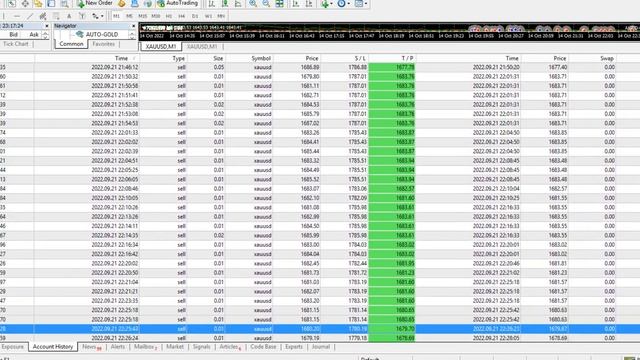Select the H4 timeframe button

tap(182, 16)
